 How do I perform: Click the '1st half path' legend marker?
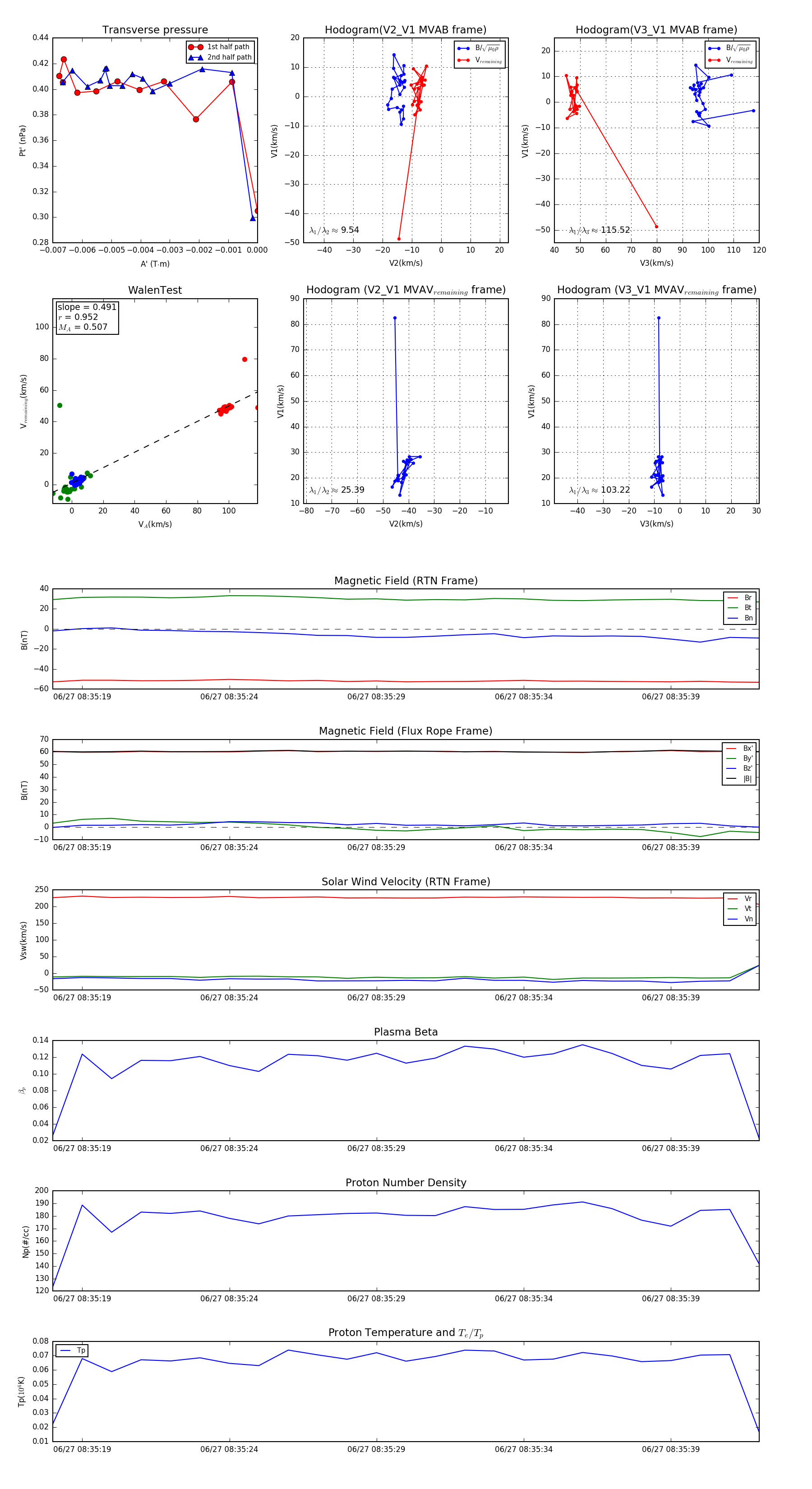196,47
